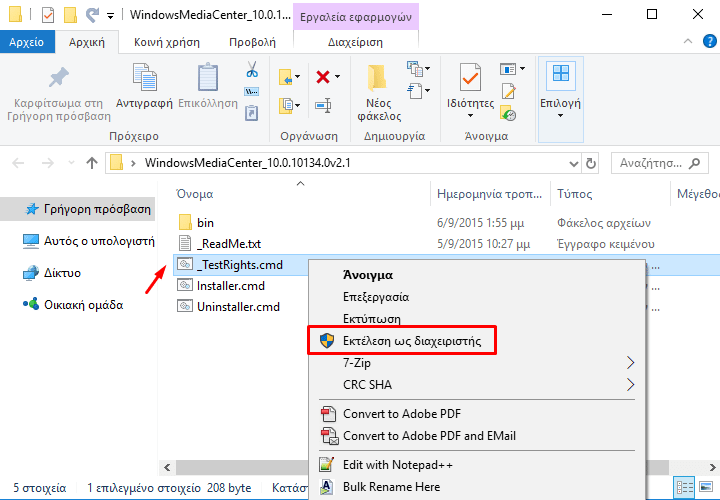Image resolution: width=720 pixels, height=500 pixels.
Task: Click the Undo arrow in title bar toolbar
Action: click(92, 15)
